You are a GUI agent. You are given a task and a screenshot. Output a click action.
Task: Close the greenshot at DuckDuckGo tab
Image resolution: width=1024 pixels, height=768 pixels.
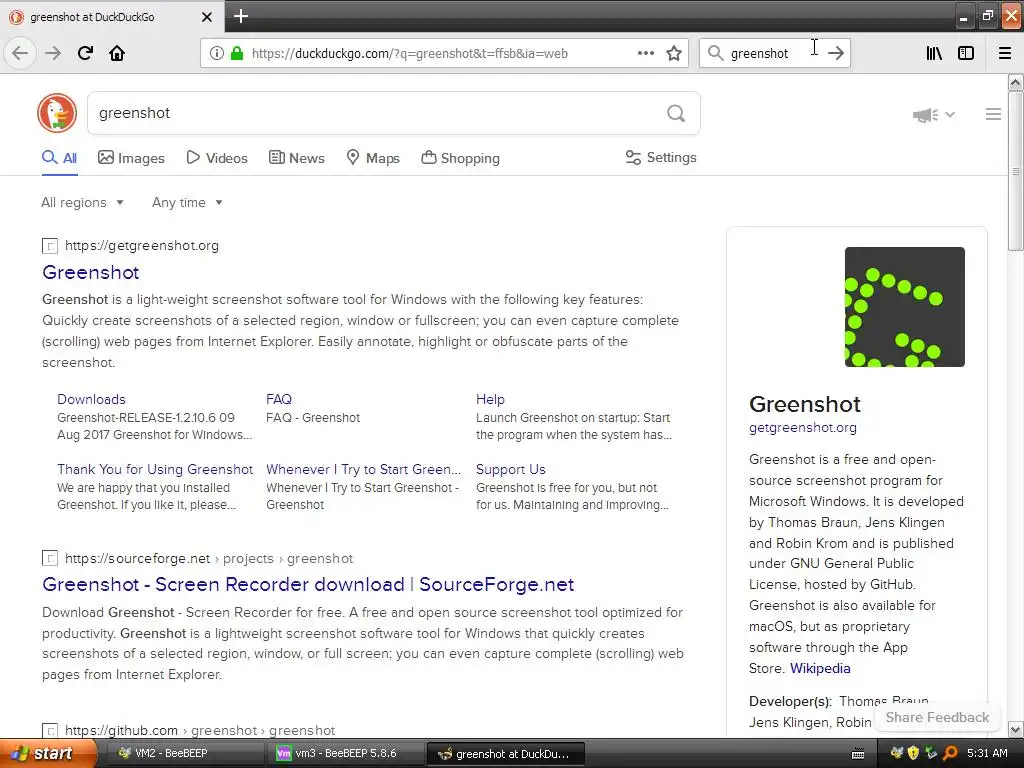tap(206, 17)
